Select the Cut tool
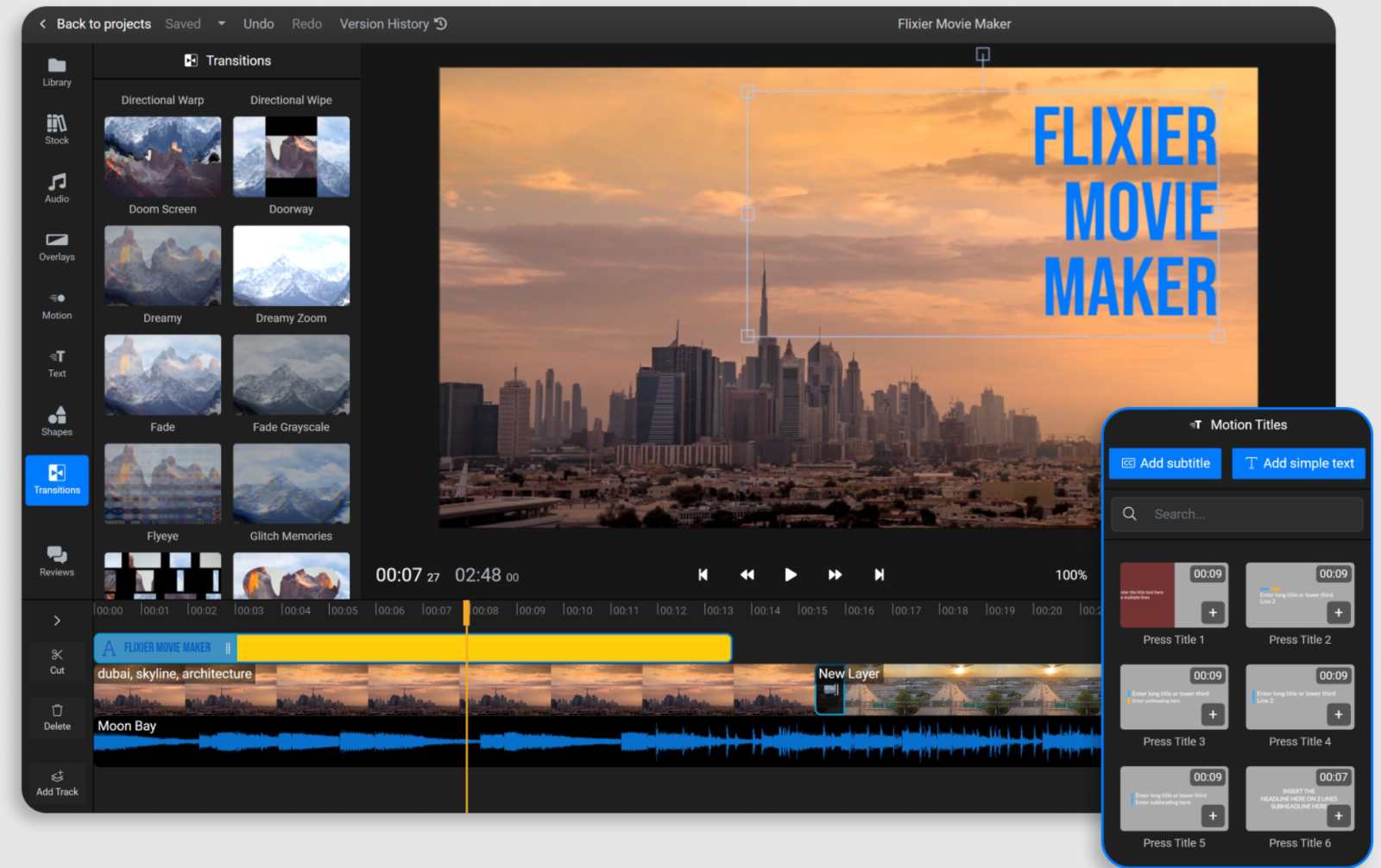This screenshot has width=1381, height=868. [x=57, y=662]
